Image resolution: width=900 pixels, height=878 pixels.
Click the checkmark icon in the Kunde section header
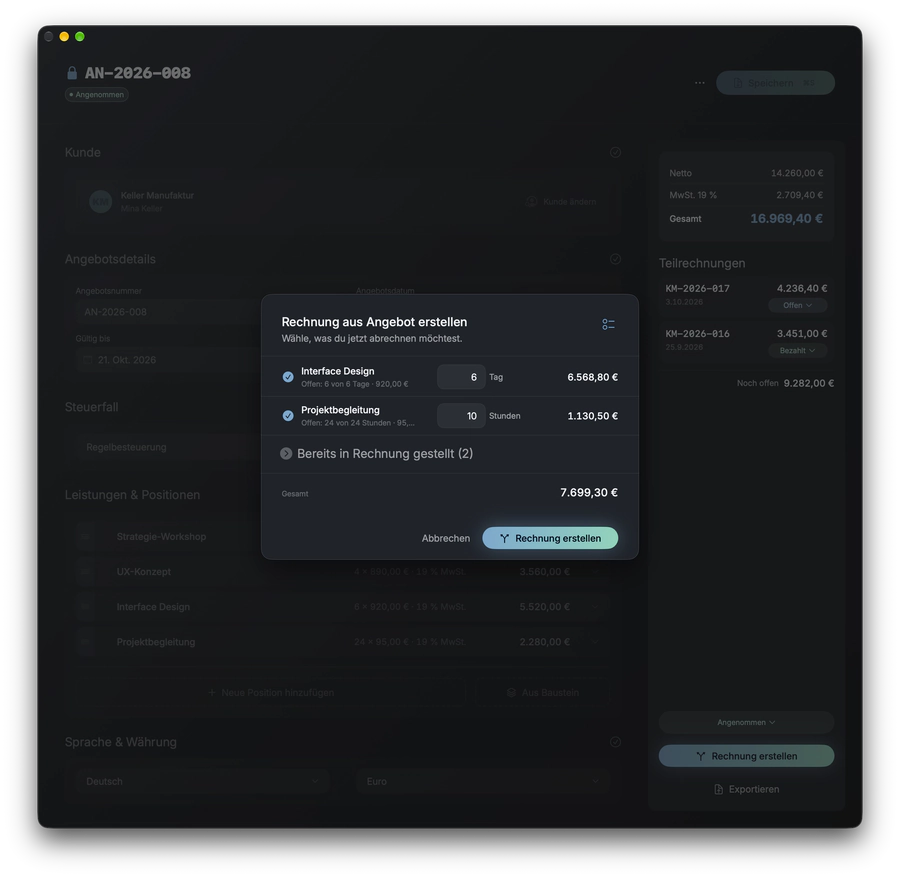coord(615,152)
